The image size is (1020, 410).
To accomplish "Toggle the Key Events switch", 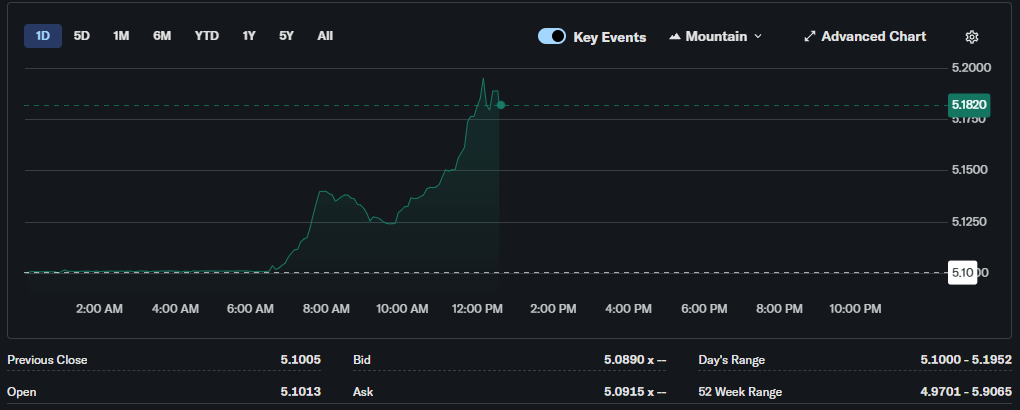I will tap(552, 37).
